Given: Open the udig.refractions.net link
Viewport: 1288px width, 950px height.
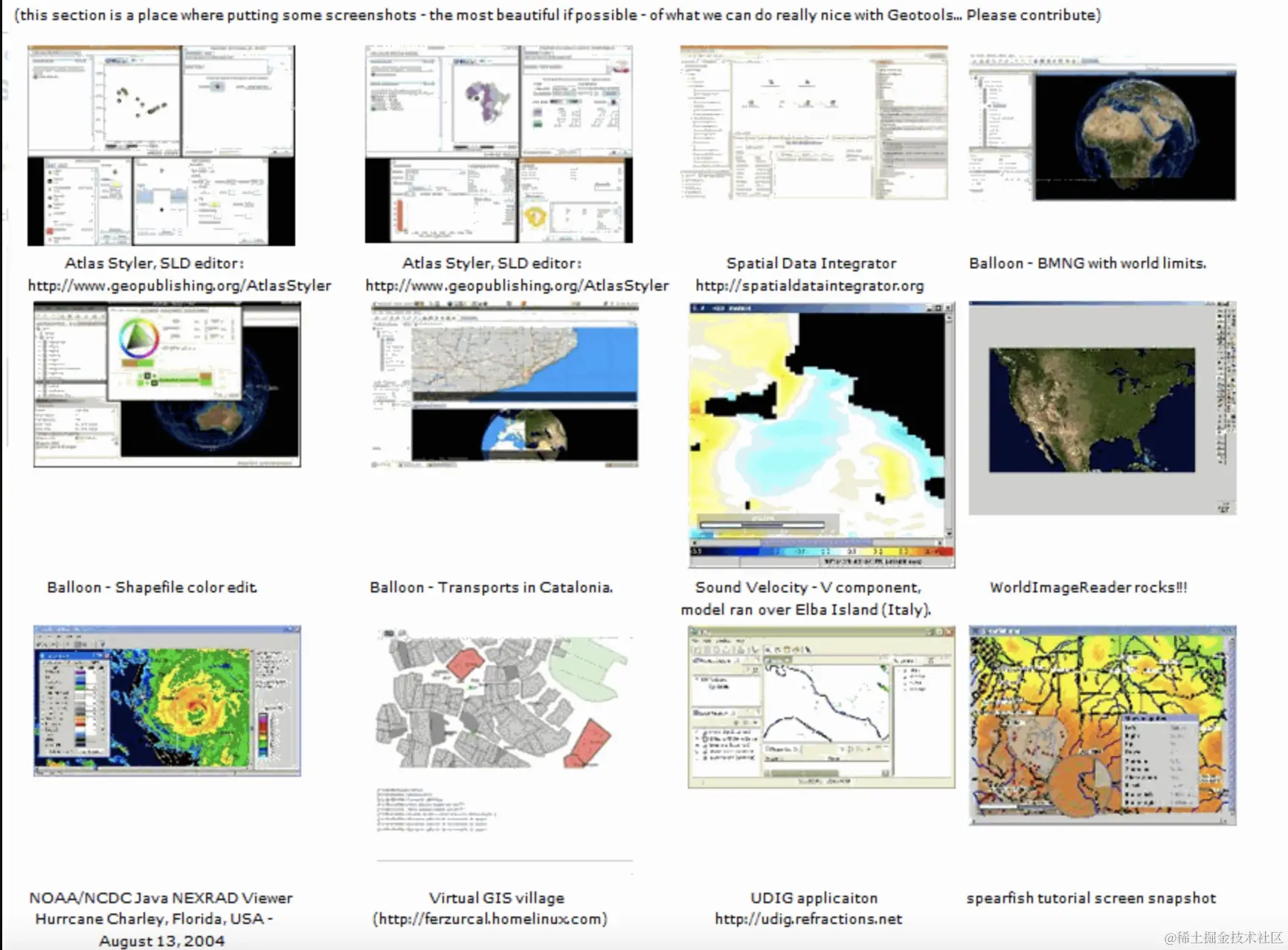Looking at the screenshot, I should point(807,919).
